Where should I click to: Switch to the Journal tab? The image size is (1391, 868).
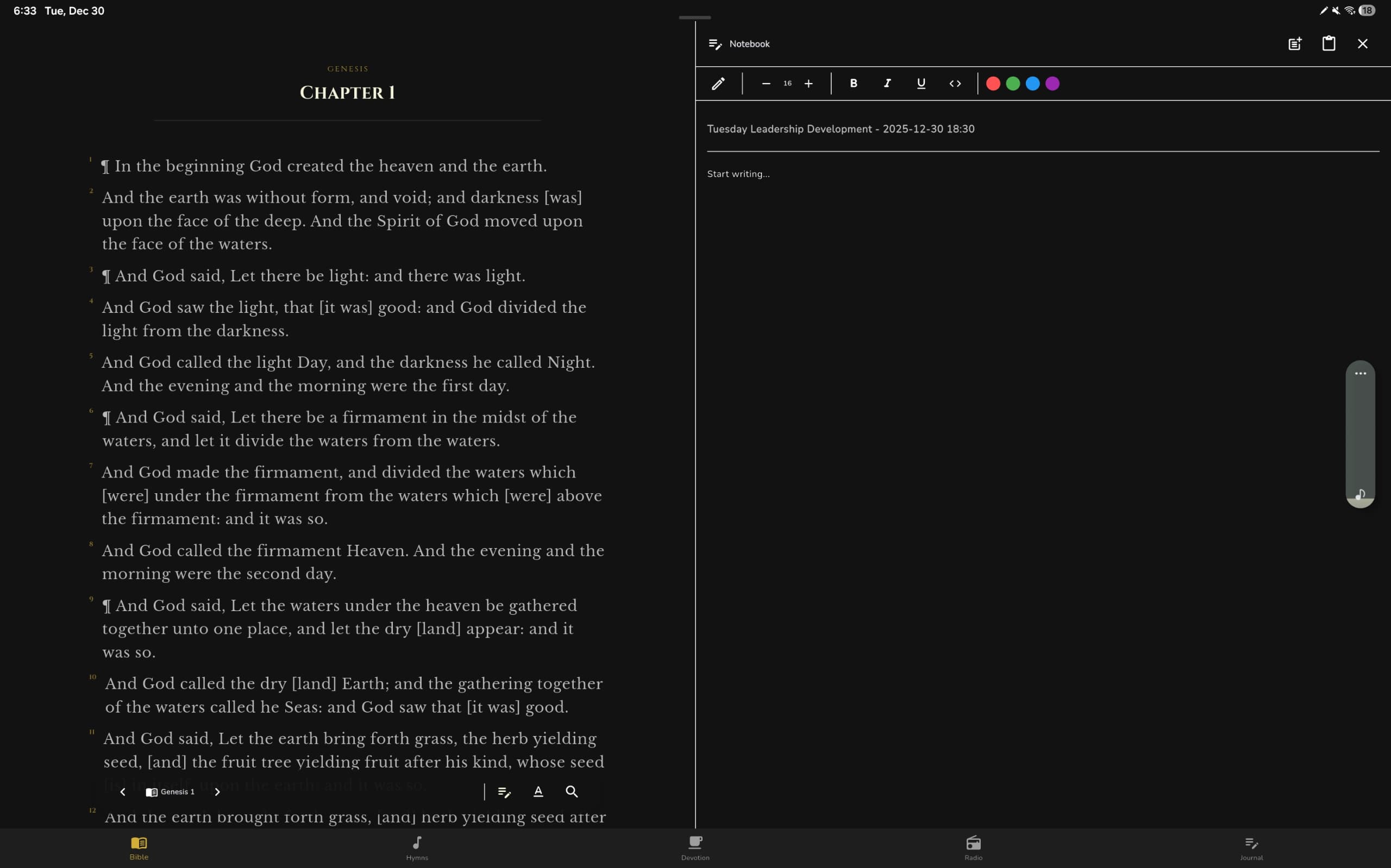pos(1251,848)
